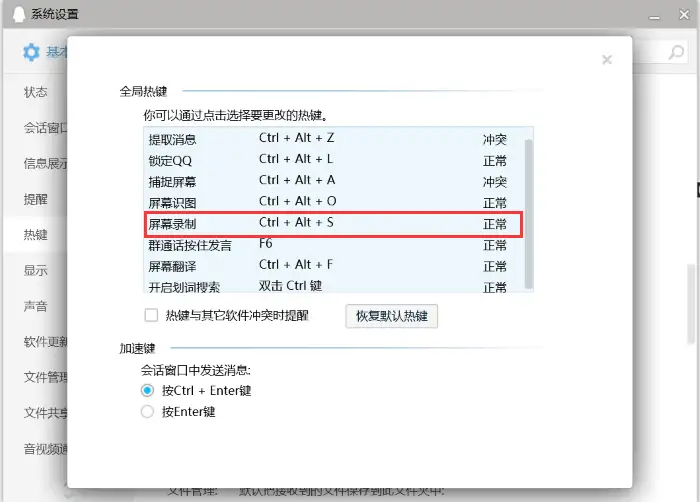Click the Ctrl + Alt + Z shortcut

coord(296,138)
